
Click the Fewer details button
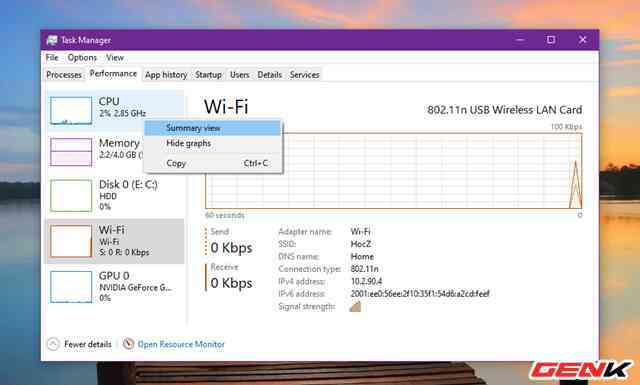(79, 344)
